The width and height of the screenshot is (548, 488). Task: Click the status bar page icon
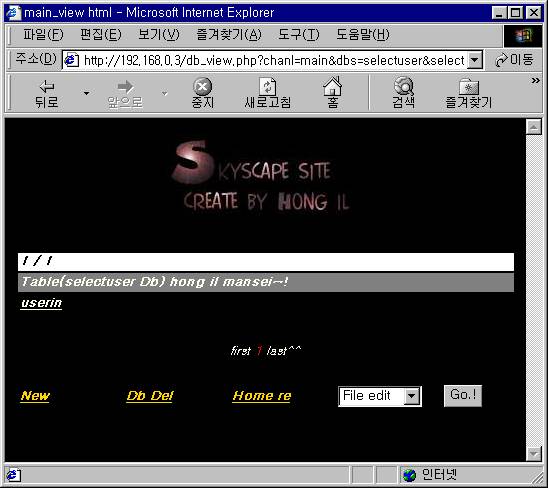13,475
